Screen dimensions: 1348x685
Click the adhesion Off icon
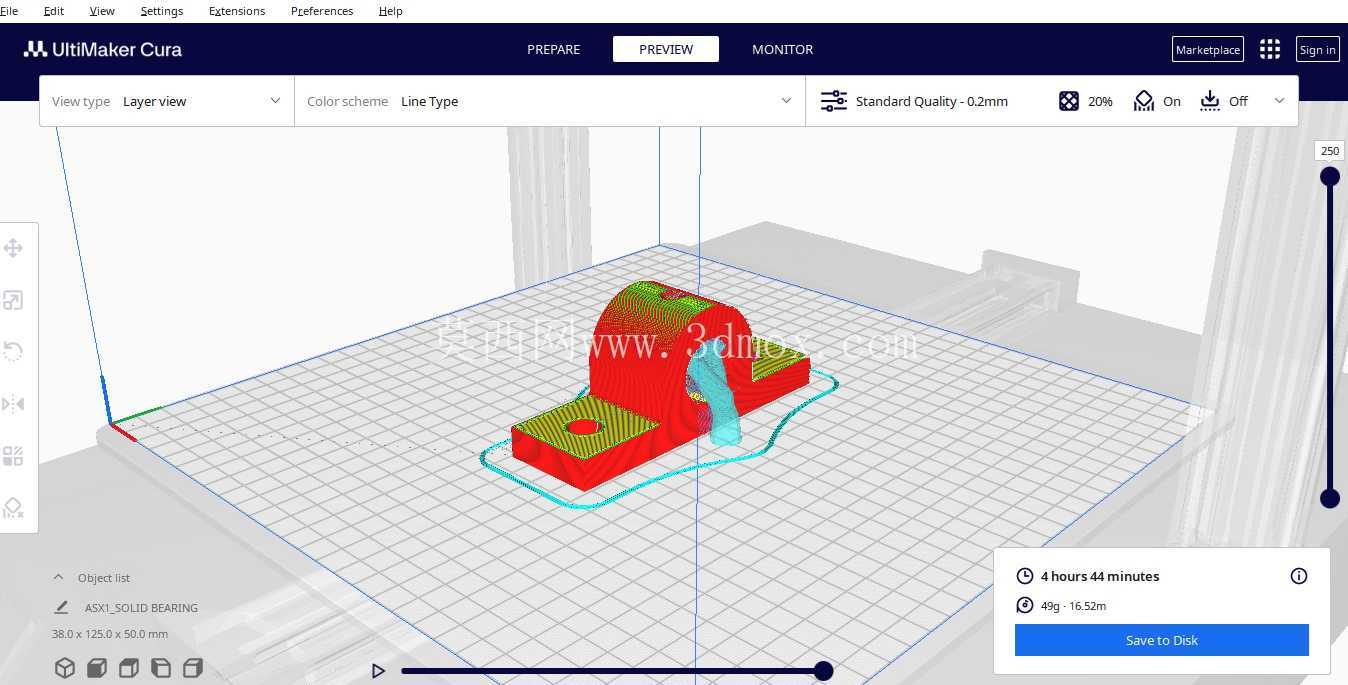coord(1210,101)
